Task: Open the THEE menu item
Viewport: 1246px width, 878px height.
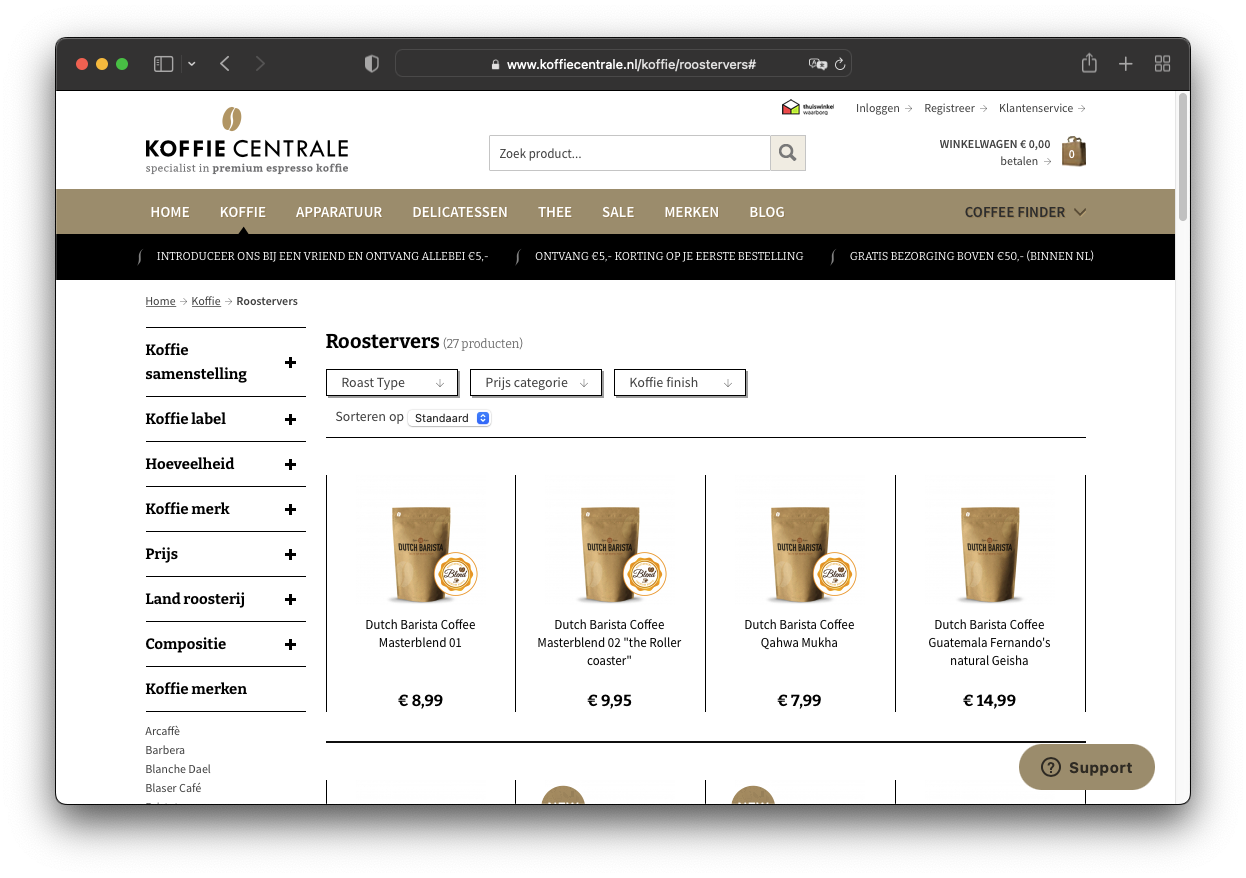Action: pyautogui.click(x=555, y=212)
